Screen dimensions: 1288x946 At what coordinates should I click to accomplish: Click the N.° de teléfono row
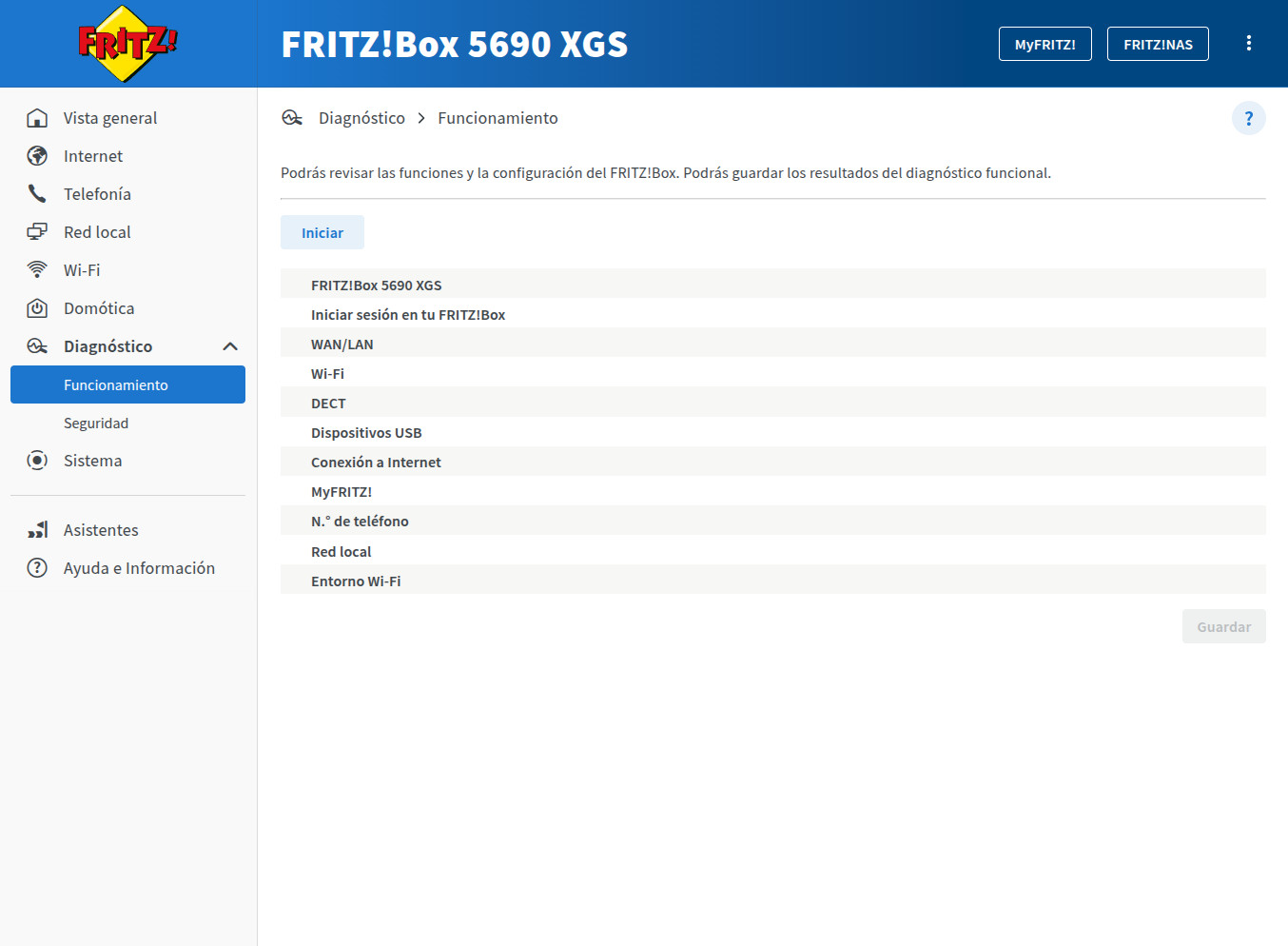tap(772, 521)
